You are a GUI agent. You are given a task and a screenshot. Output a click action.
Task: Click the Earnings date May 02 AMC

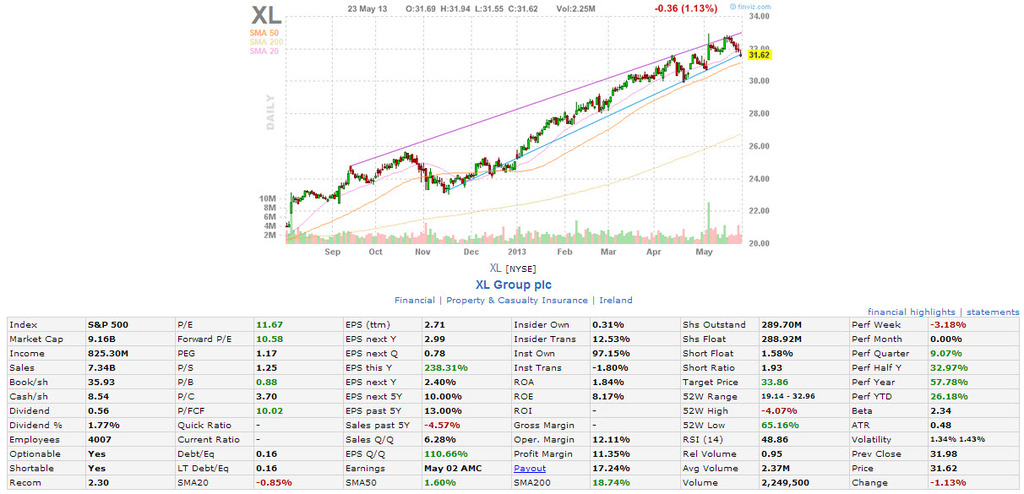(x=451, y=469)
